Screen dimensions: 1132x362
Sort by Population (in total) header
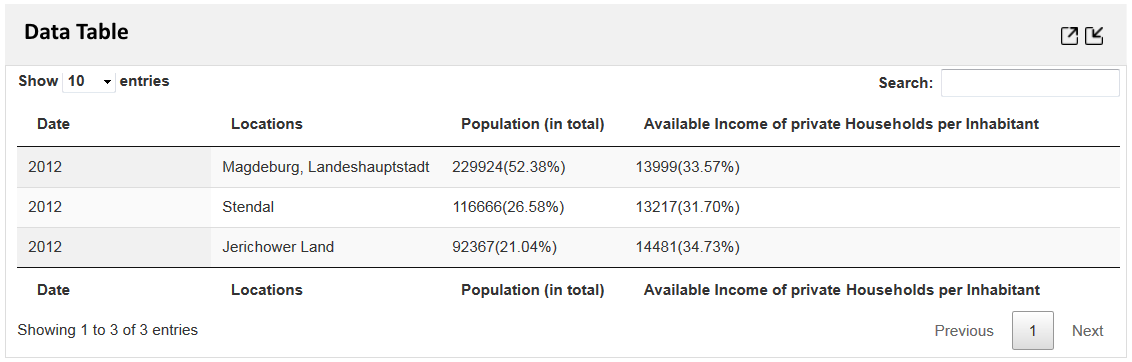pyautogui.click(x=533, y=124)
